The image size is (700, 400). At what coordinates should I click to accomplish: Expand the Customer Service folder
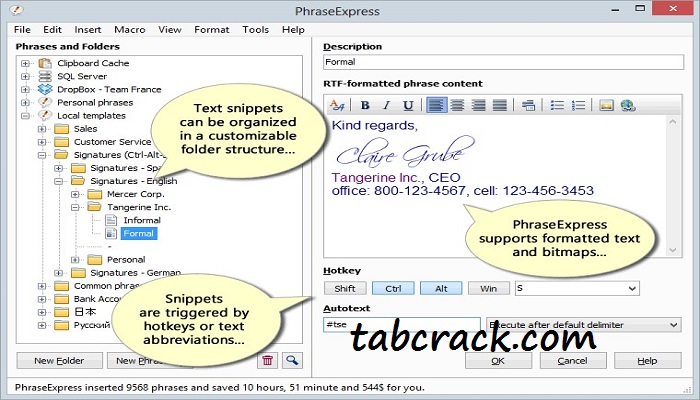pyautogui.click(x=42, y=142)
